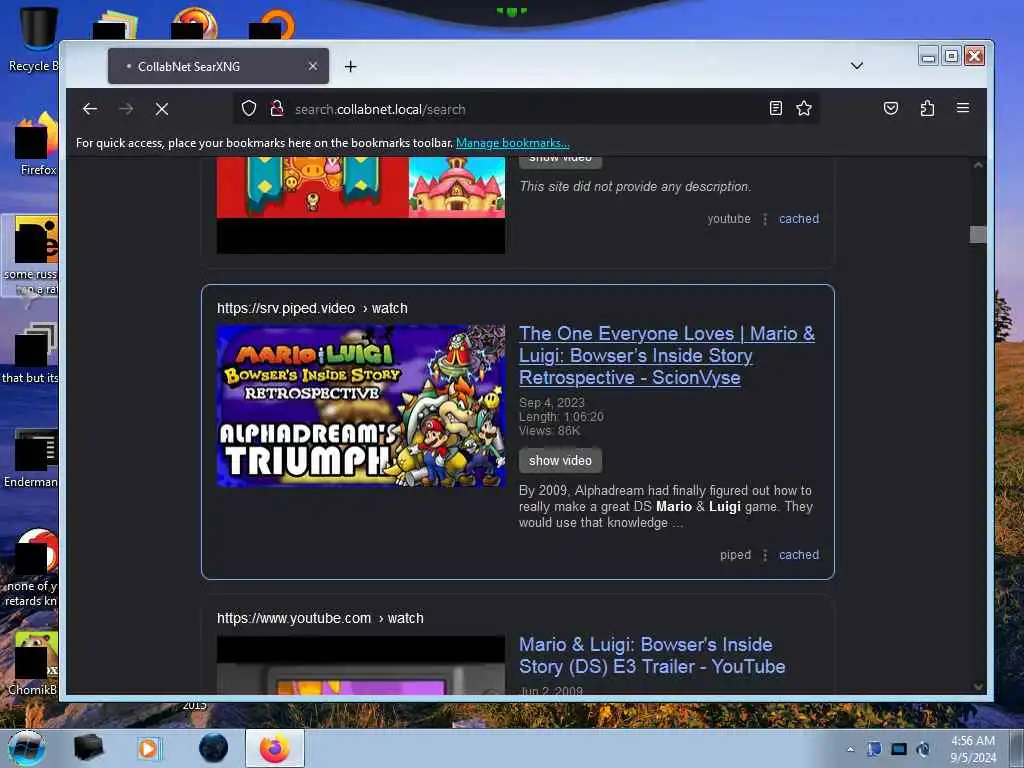Click the https://www.youtube.com result URL

coord(320,618)
